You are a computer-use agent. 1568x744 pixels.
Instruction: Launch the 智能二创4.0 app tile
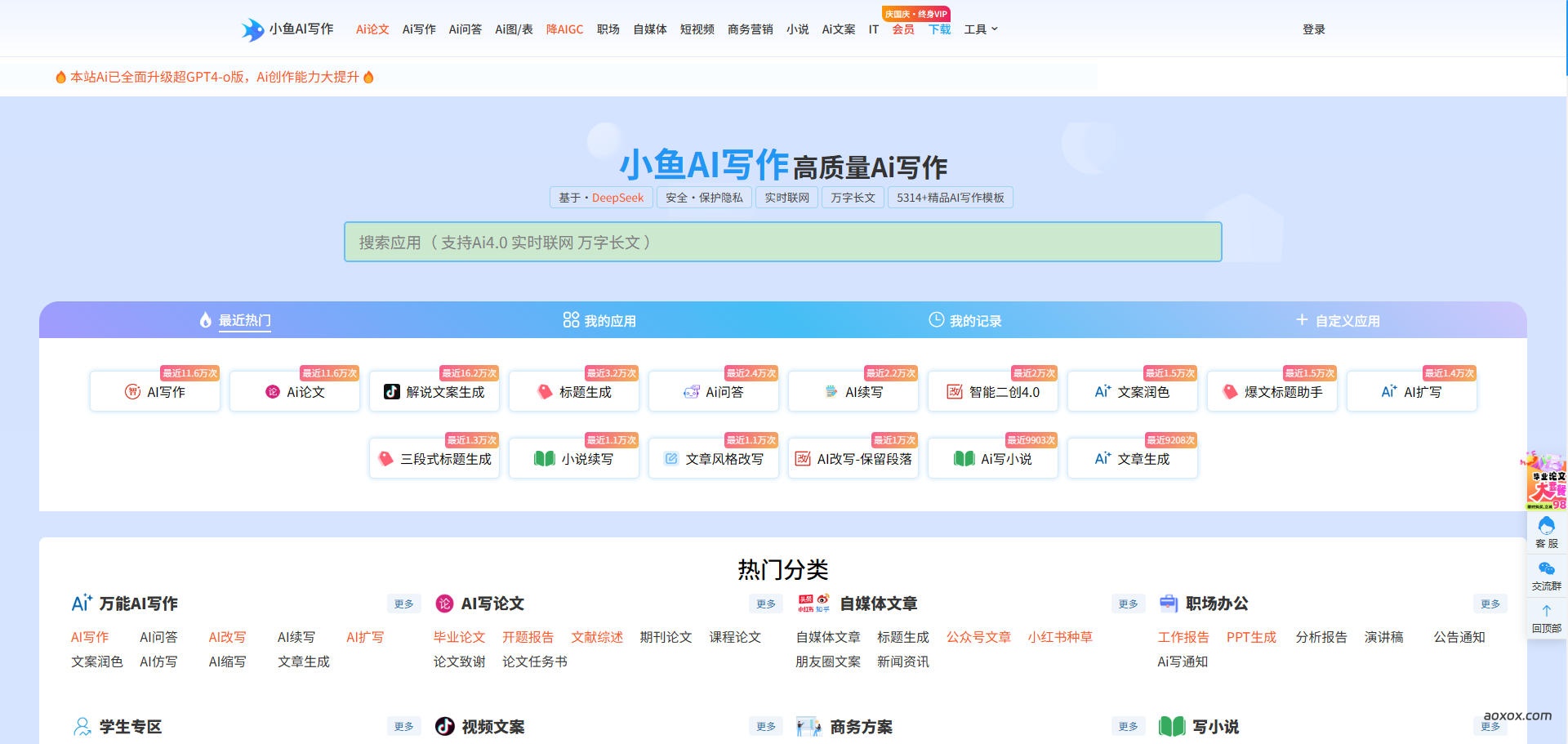[993, 392]
